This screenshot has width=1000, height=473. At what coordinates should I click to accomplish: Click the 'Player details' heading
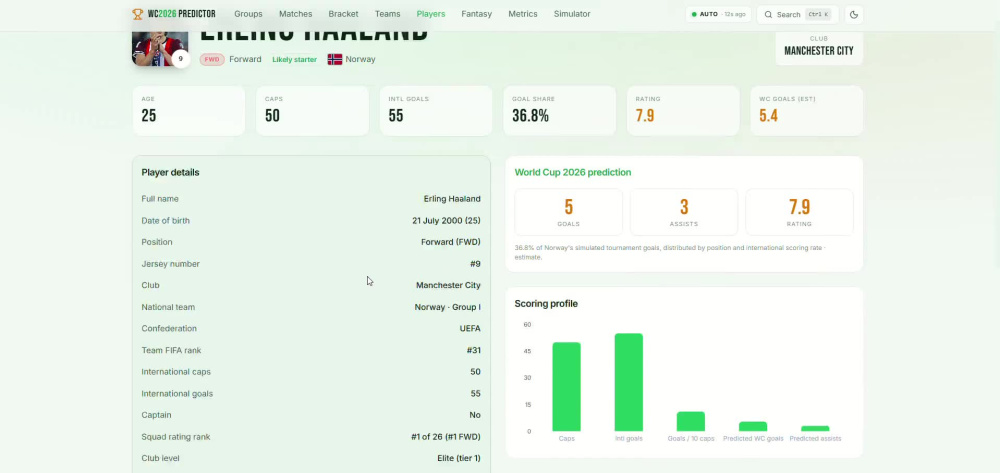coord(170,172)
